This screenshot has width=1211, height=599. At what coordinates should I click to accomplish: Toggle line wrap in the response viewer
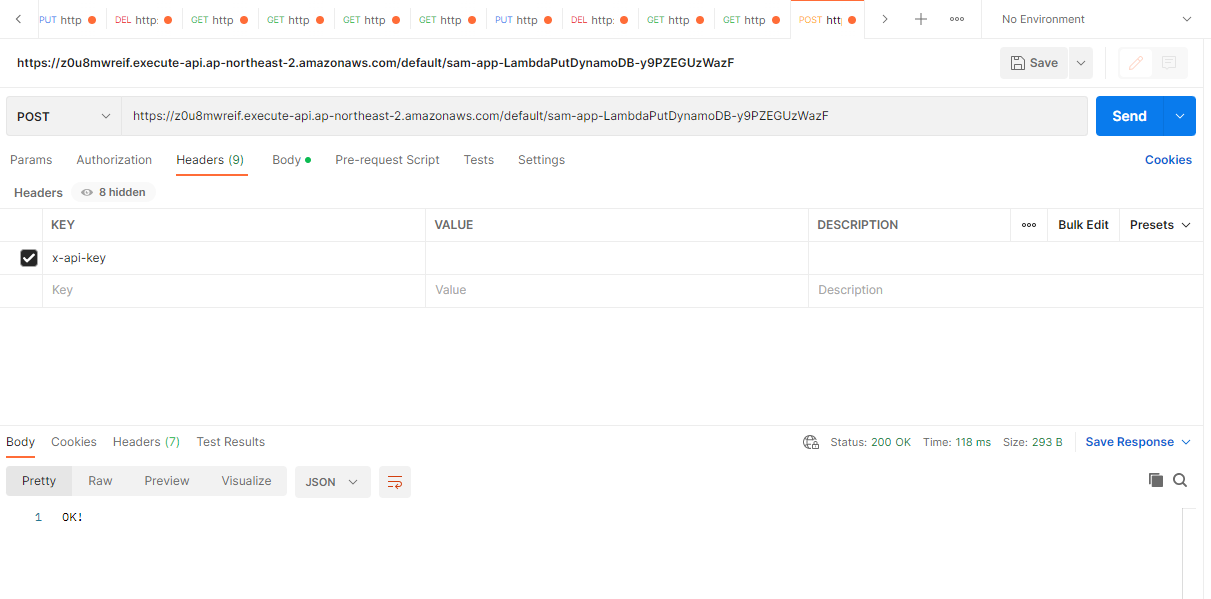tap(395, 481)
